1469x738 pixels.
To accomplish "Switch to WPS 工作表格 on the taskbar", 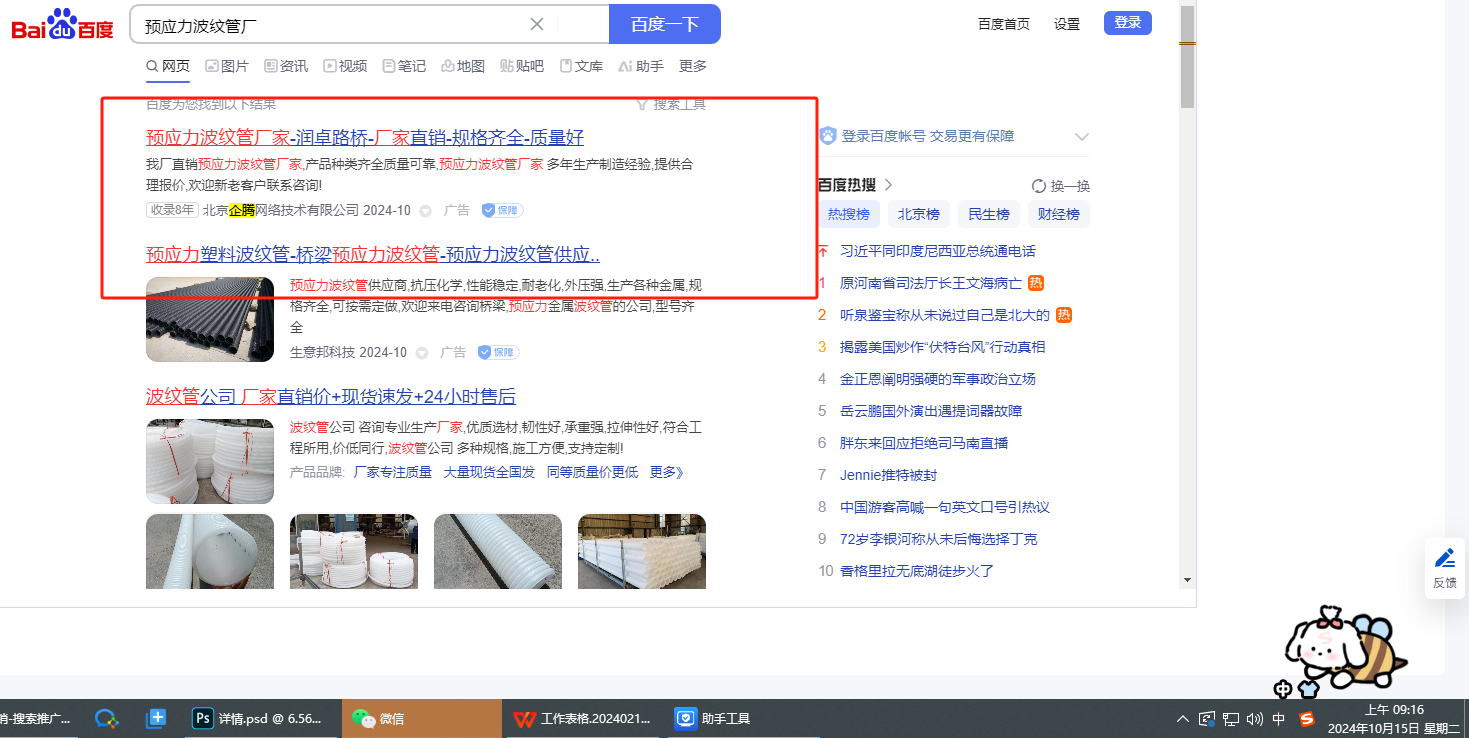I will tap(582, 718).
